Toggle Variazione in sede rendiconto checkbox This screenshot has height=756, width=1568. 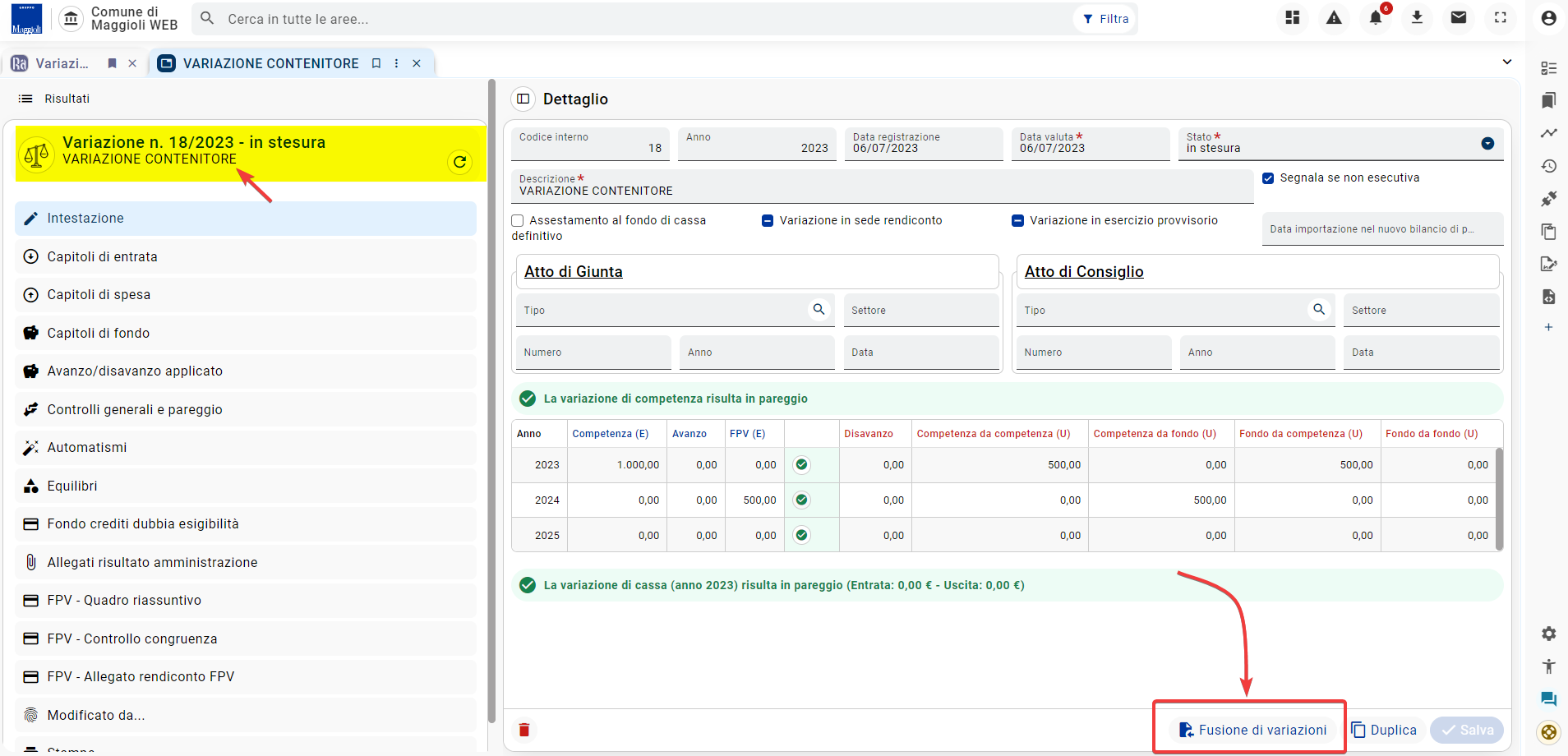pyautogui.click(x=768, y=220)
